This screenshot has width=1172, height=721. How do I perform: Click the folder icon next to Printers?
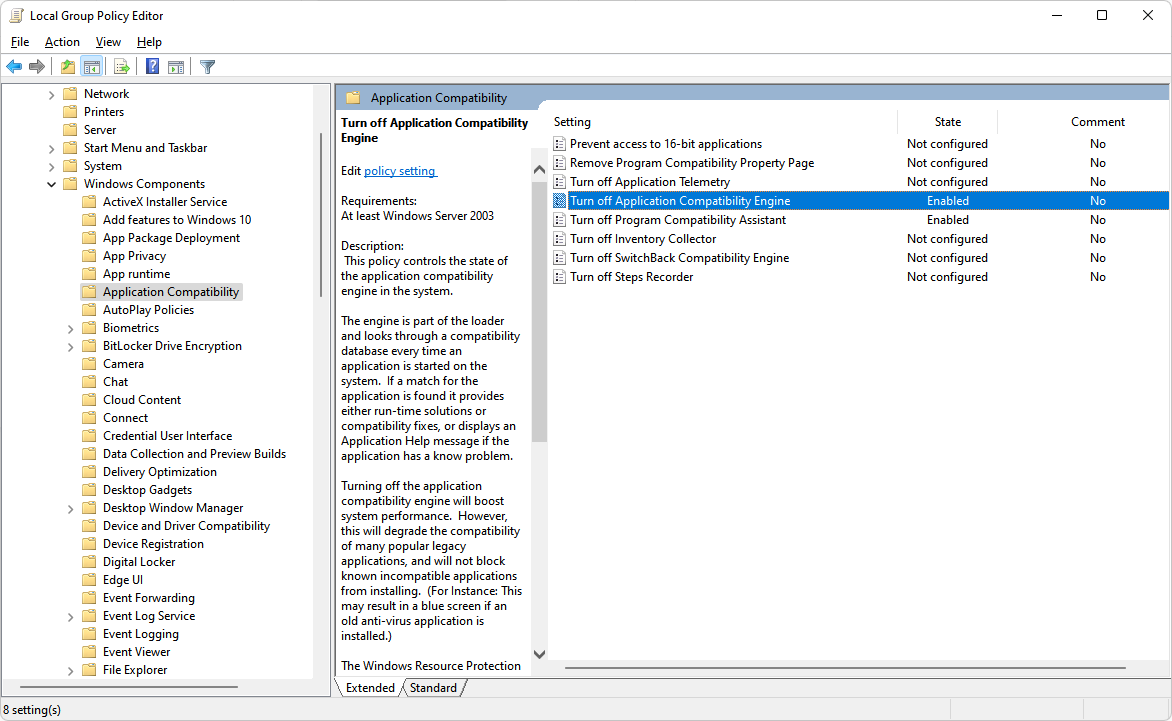pos(71,111)
